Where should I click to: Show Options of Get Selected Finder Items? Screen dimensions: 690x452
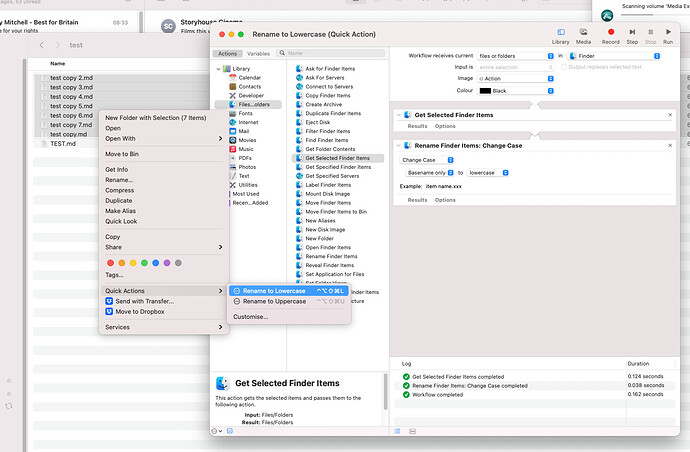(445, 126)
